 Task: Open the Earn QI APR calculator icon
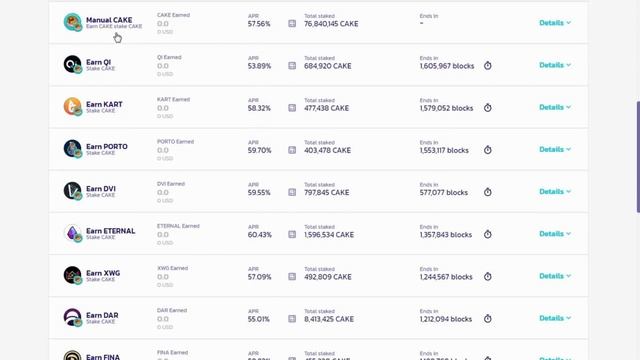pyautogui.click(x=292, y=66)
